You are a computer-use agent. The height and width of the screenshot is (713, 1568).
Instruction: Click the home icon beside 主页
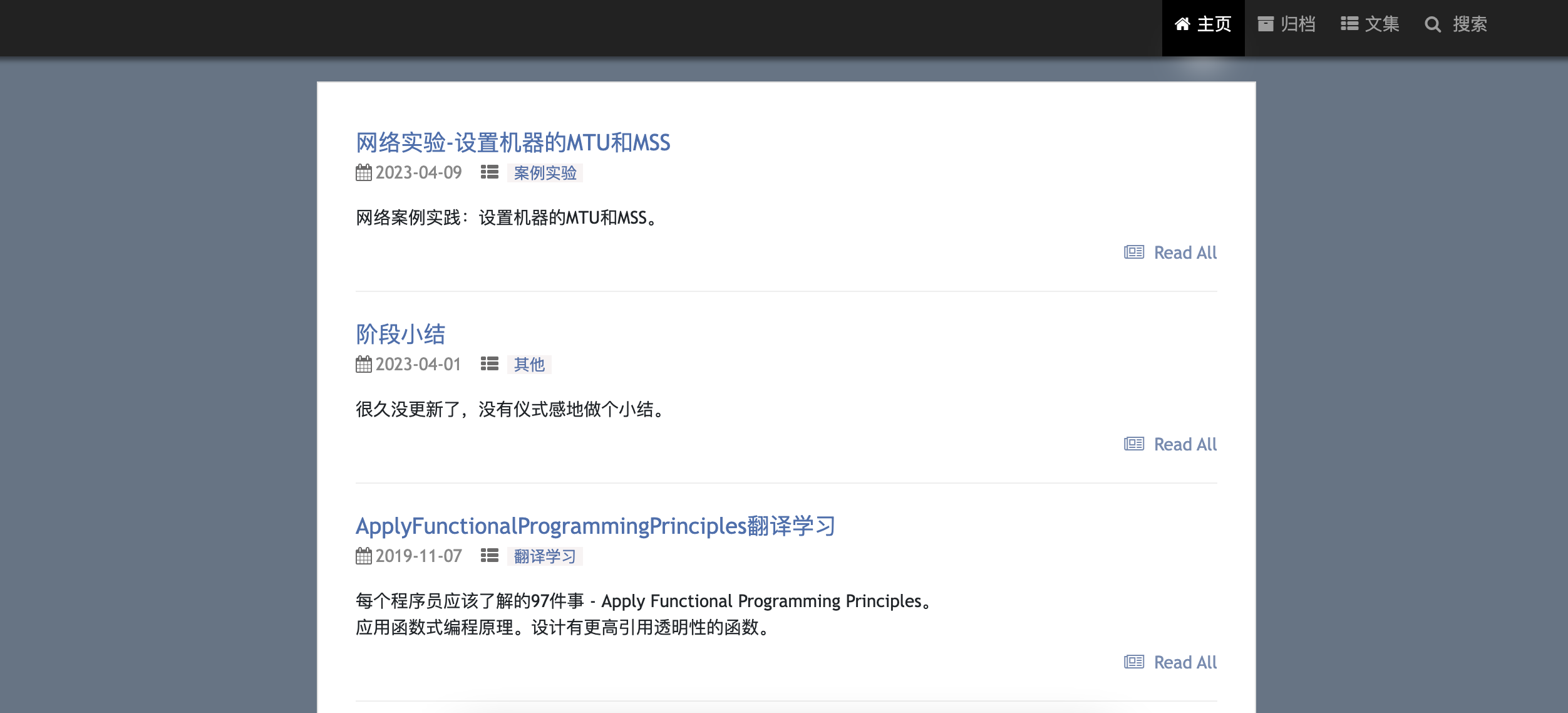pos(1182,24)
